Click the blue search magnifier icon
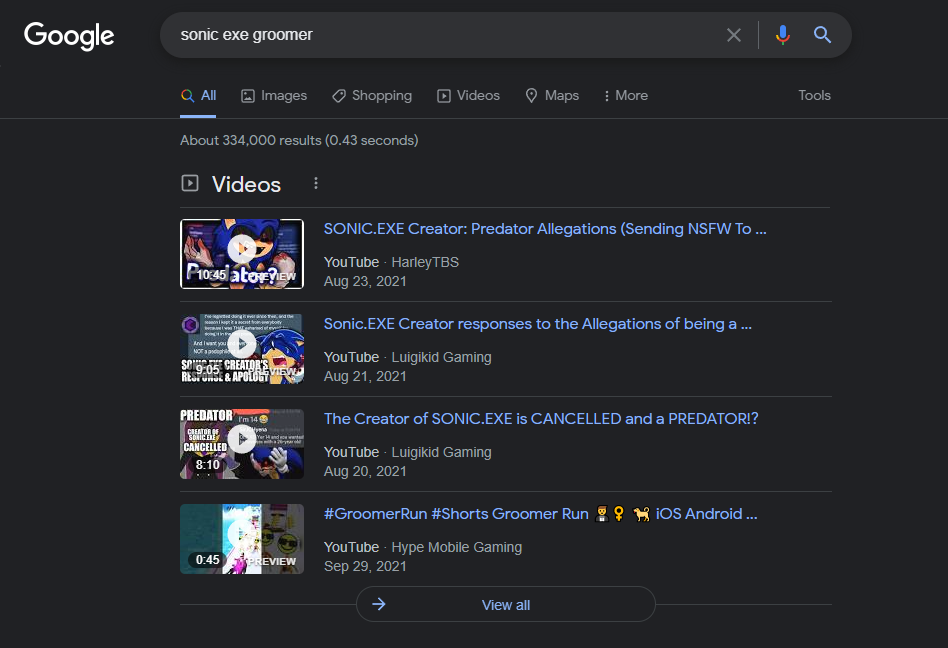Image resolution: width=948 pixels, height=648 pixels. point(822,34)
